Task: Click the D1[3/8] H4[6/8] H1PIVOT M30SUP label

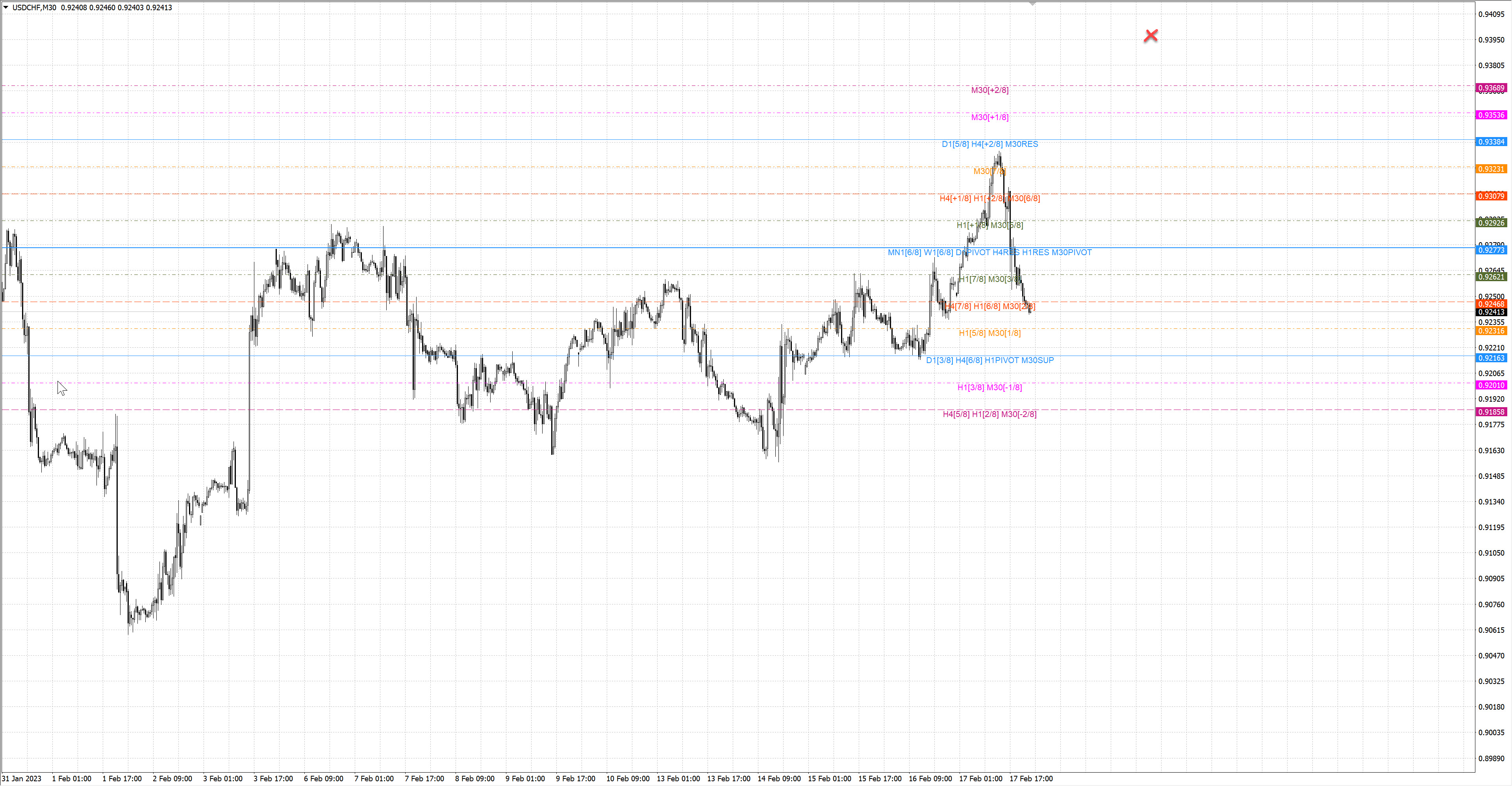Action: pos(989,360)
